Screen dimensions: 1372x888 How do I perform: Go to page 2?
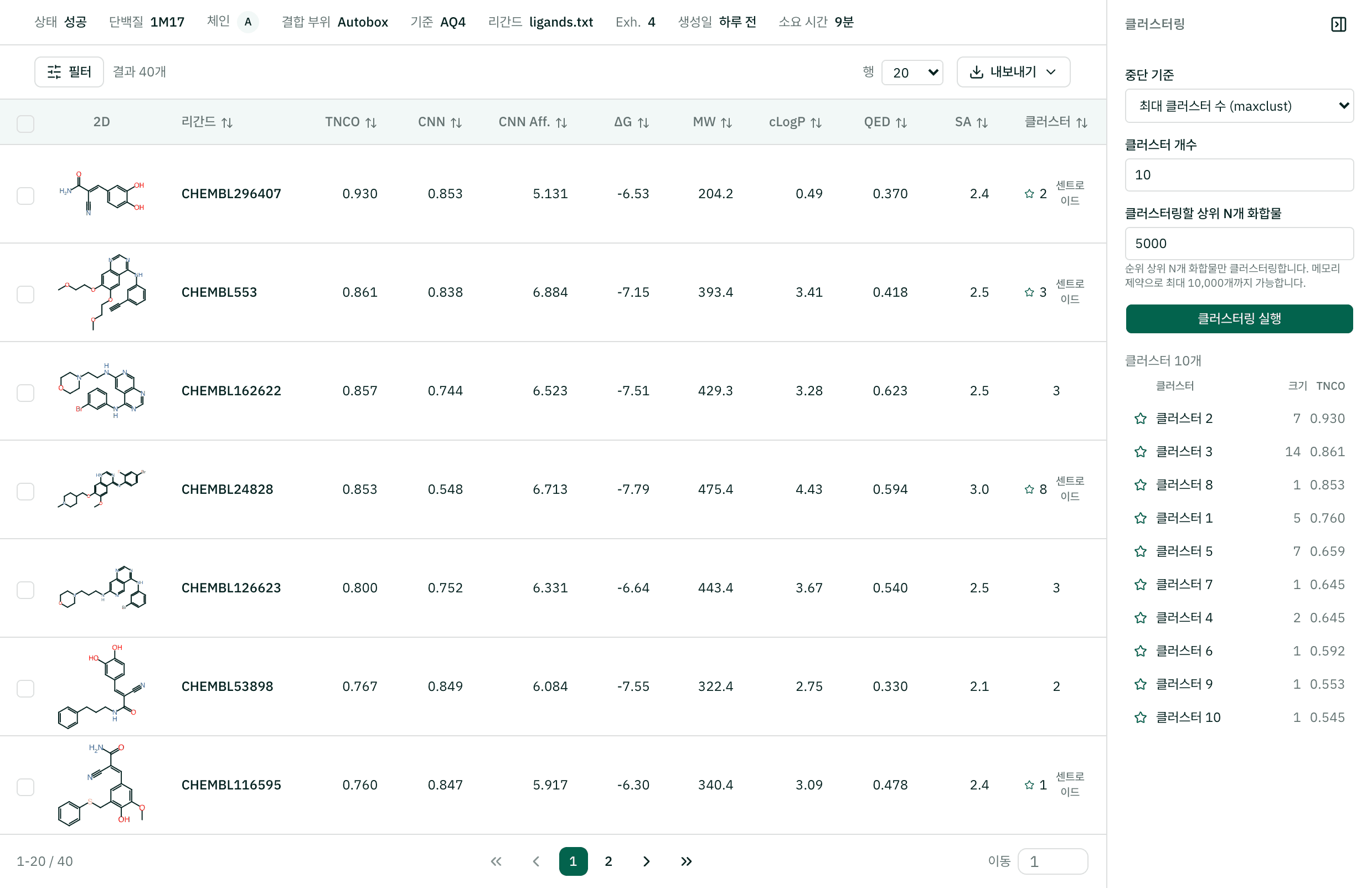[608, 861]
